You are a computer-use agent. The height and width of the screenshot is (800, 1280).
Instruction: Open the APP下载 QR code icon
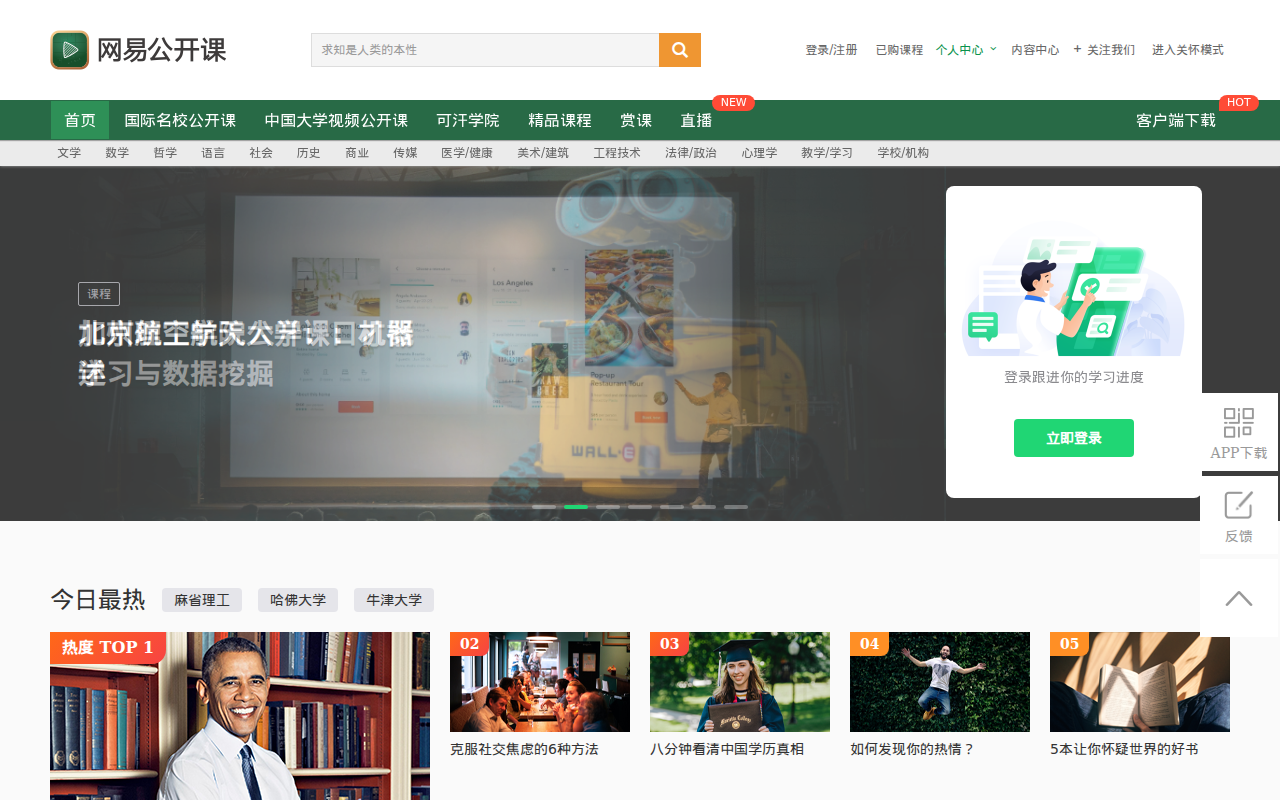(1239, 422)
